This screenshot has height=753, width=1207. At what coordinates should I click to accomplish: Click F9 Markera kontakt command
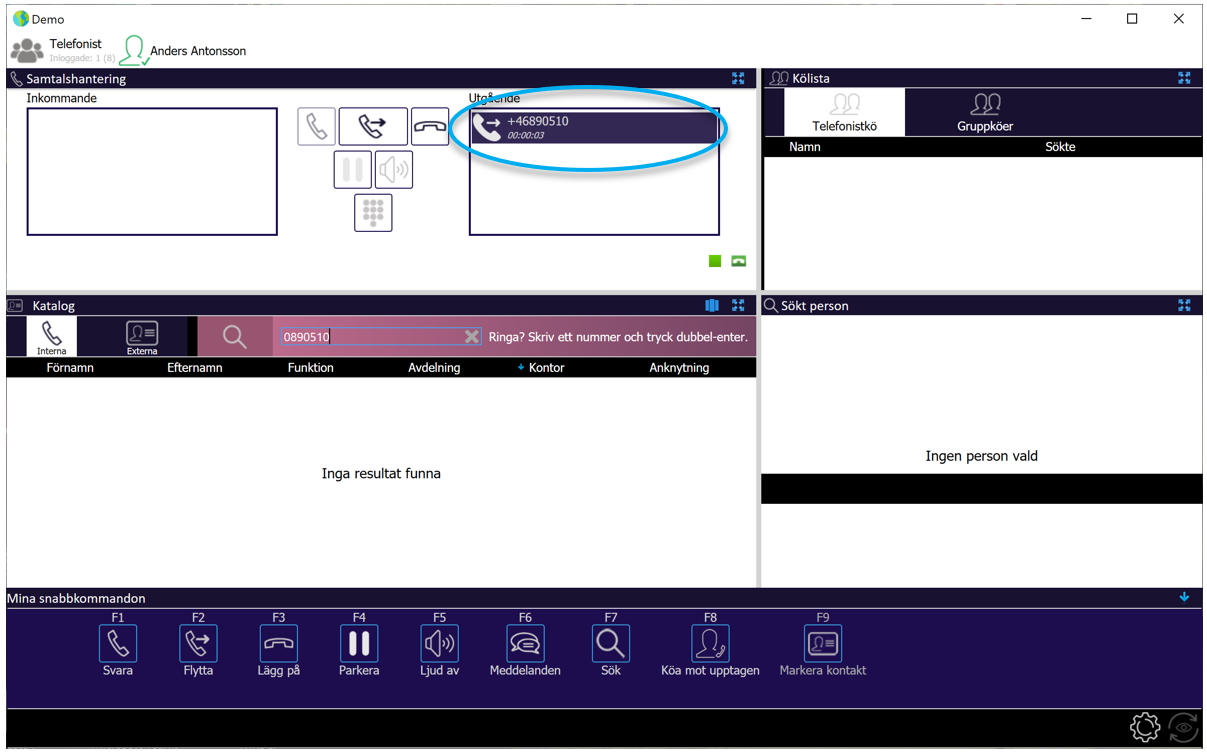point(823,644)
